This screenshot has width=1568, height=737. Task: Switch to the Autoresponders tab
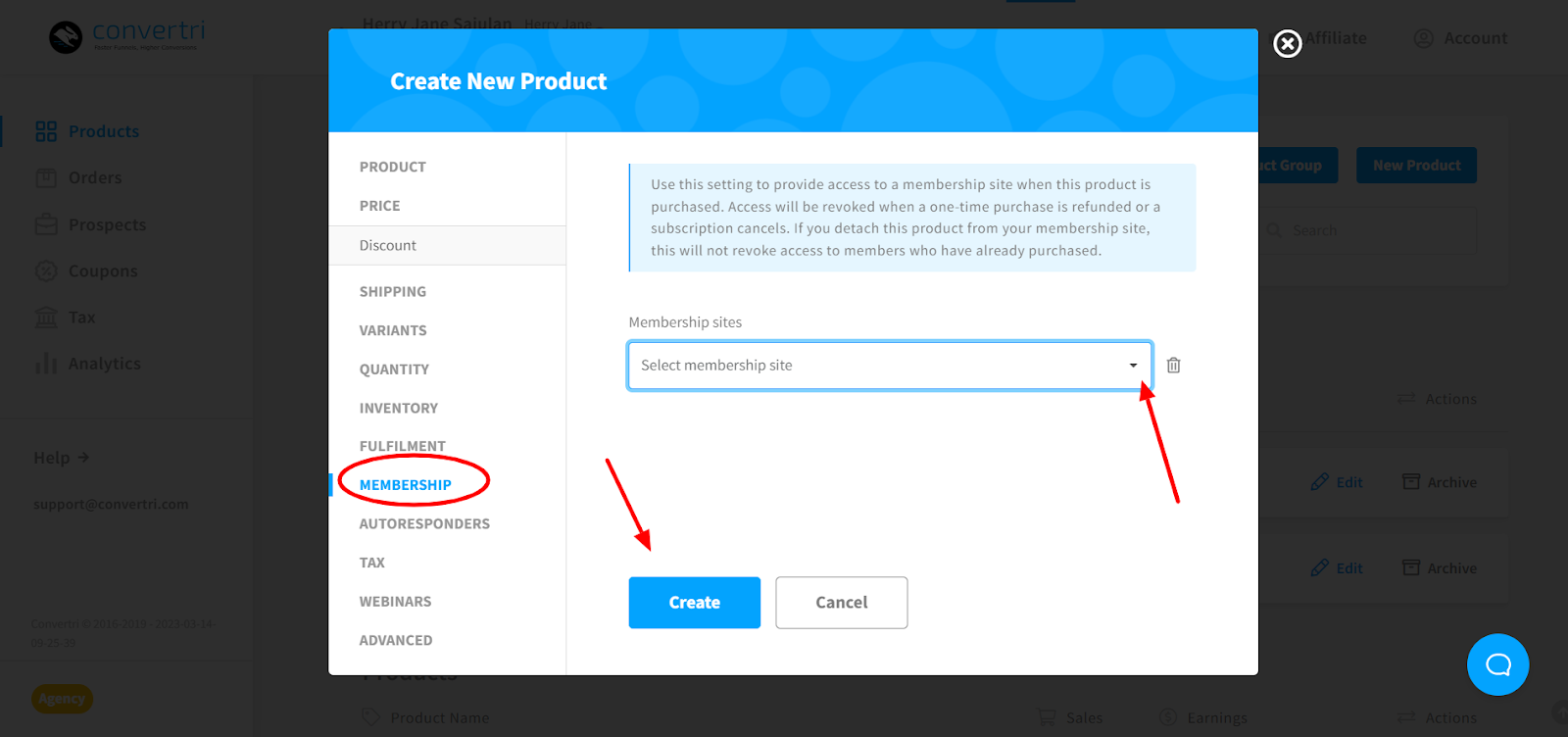423,524
